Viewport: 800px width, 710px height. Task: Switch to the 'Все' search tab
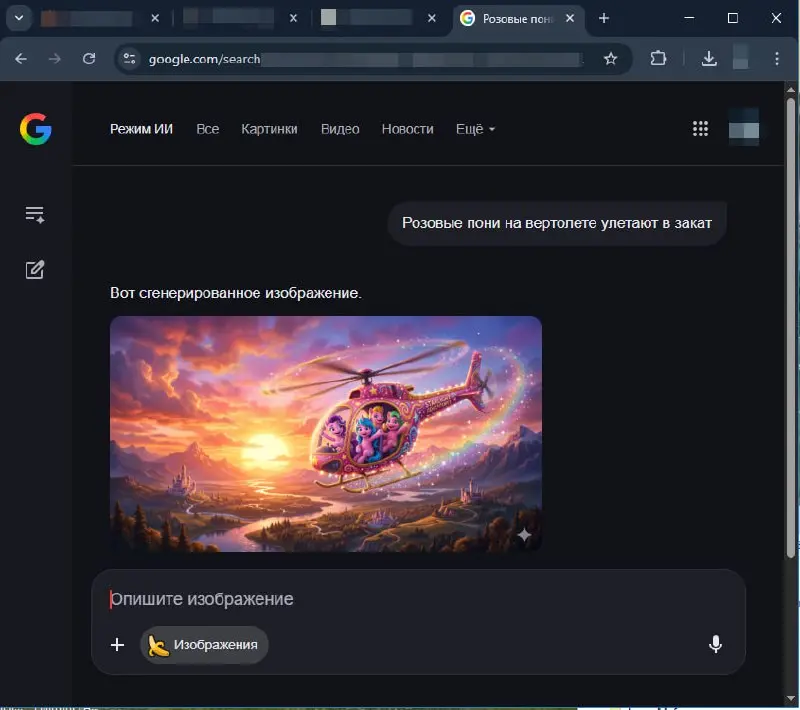point(208,129)
